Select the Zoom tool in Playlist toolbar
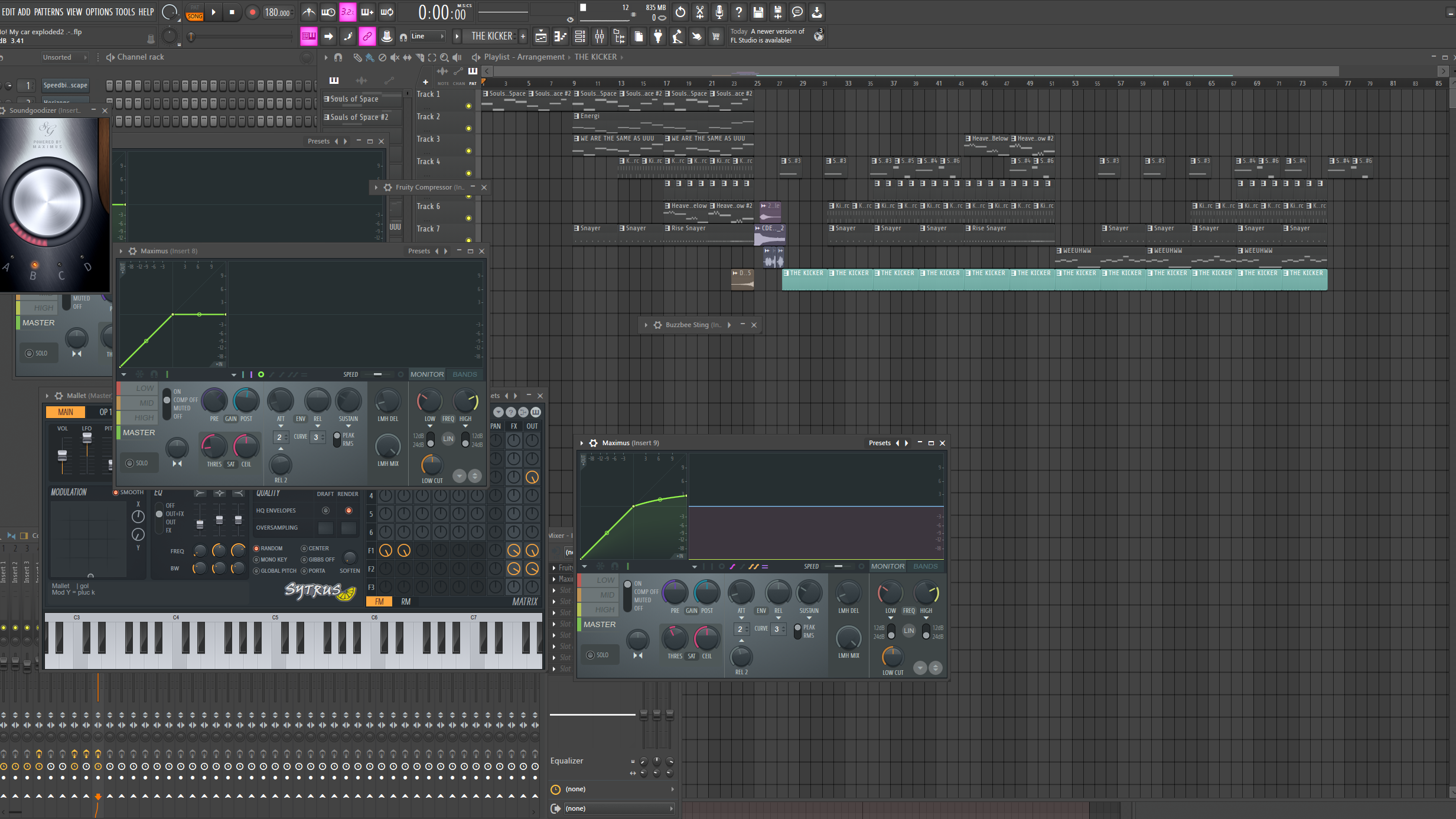 [444, 57]
